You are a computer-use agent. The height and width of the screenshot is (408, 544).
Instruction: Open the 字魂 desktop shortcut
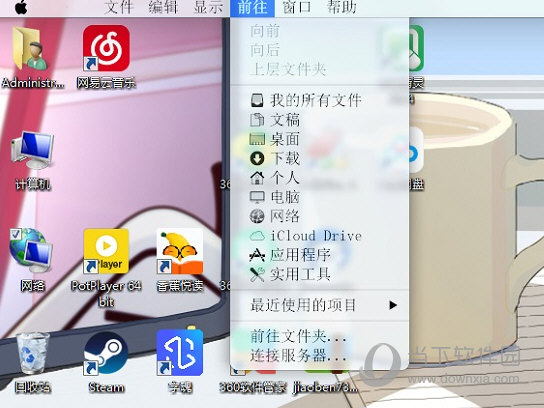click(x=180, y=352)
